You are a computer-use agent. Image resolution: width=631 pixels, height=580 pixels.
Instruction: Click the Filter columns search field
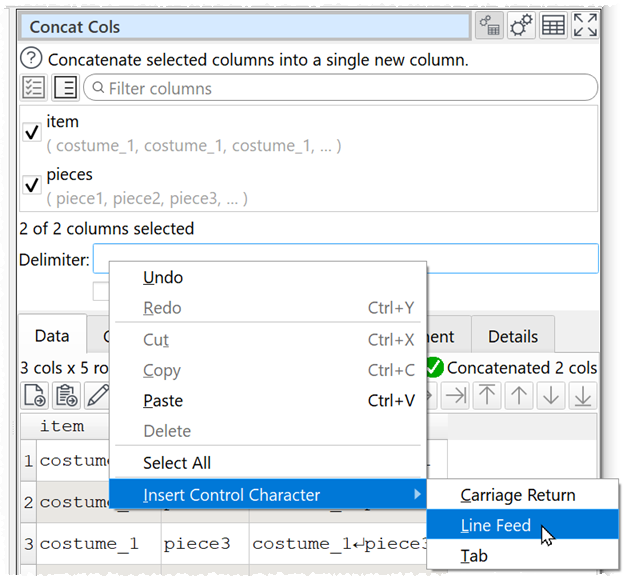[x=340, y=88]
